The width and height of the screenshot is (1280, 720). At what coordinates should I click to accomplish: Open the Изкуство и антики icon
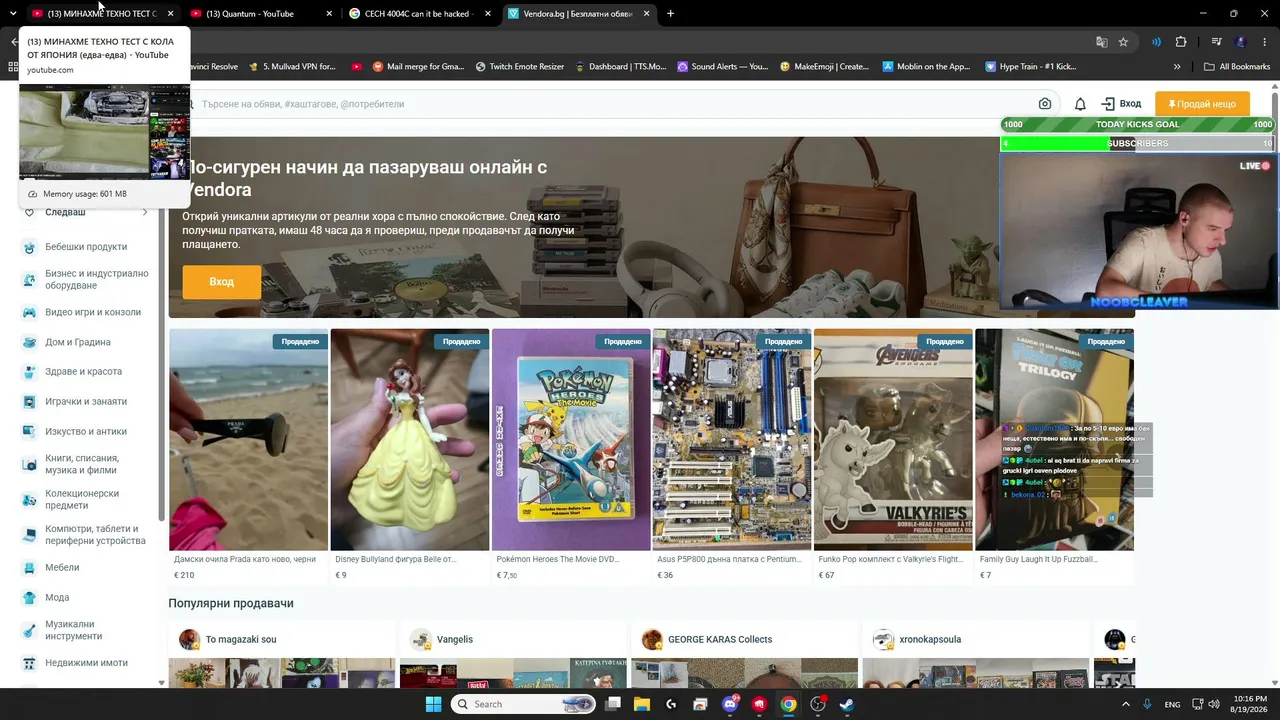click(x=29, y=432)
